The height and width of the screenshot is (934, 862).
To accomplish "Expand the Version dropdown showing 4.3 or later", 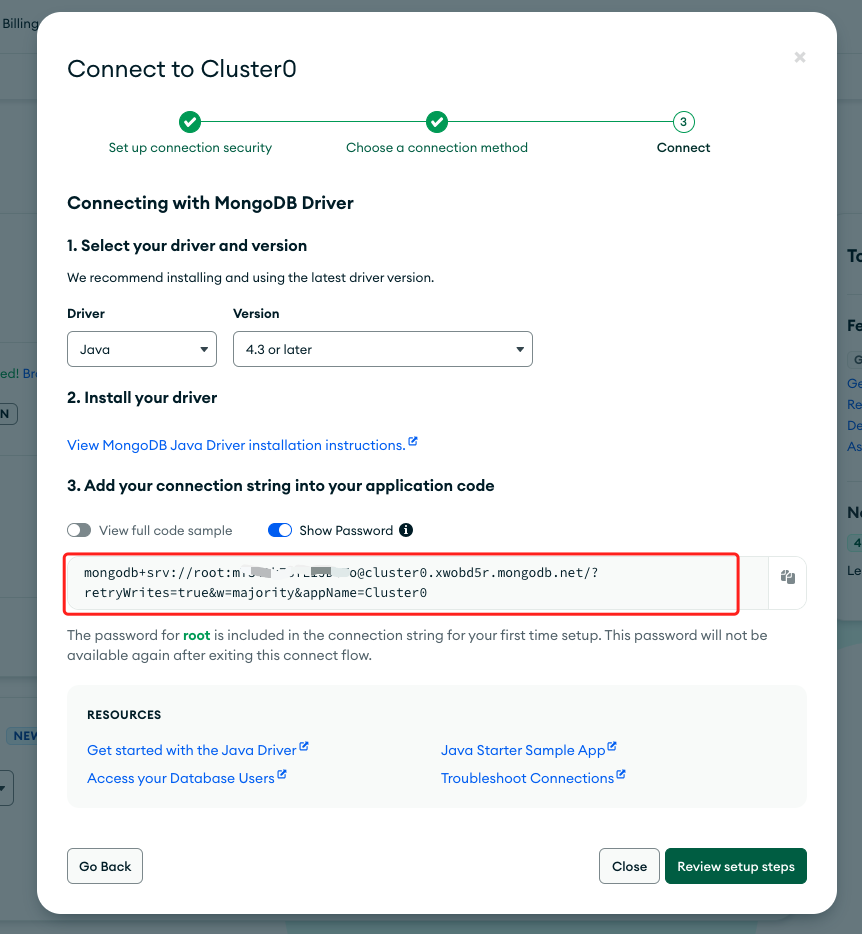I will pyautogui.click(x=382, y=349).
